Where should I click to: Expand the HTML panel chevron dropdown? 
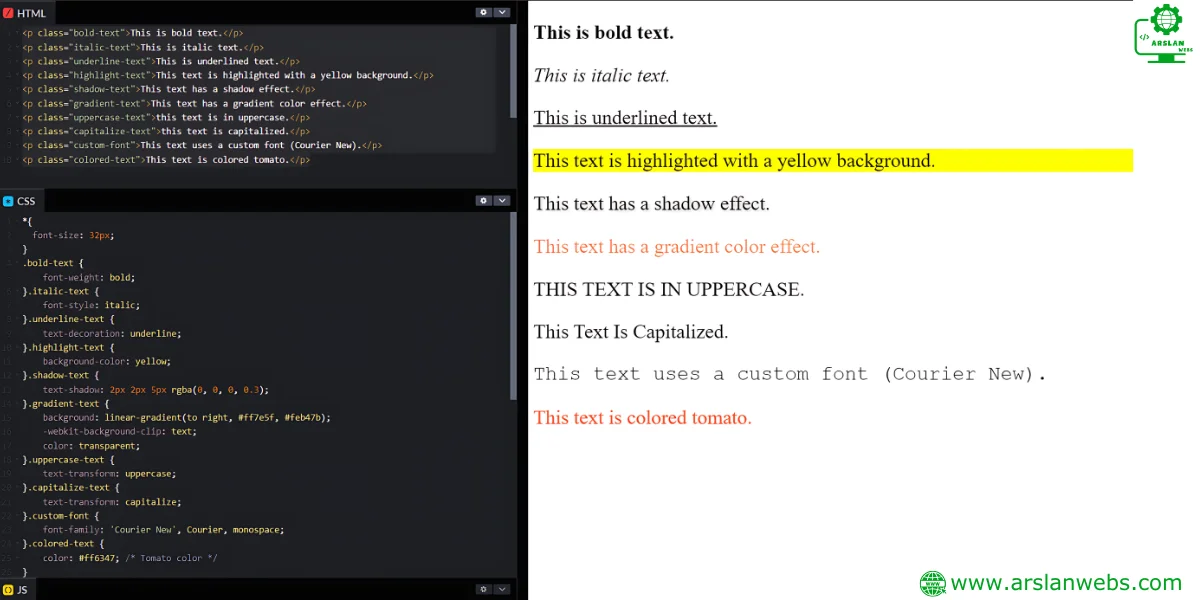click(x=502, y=12)
